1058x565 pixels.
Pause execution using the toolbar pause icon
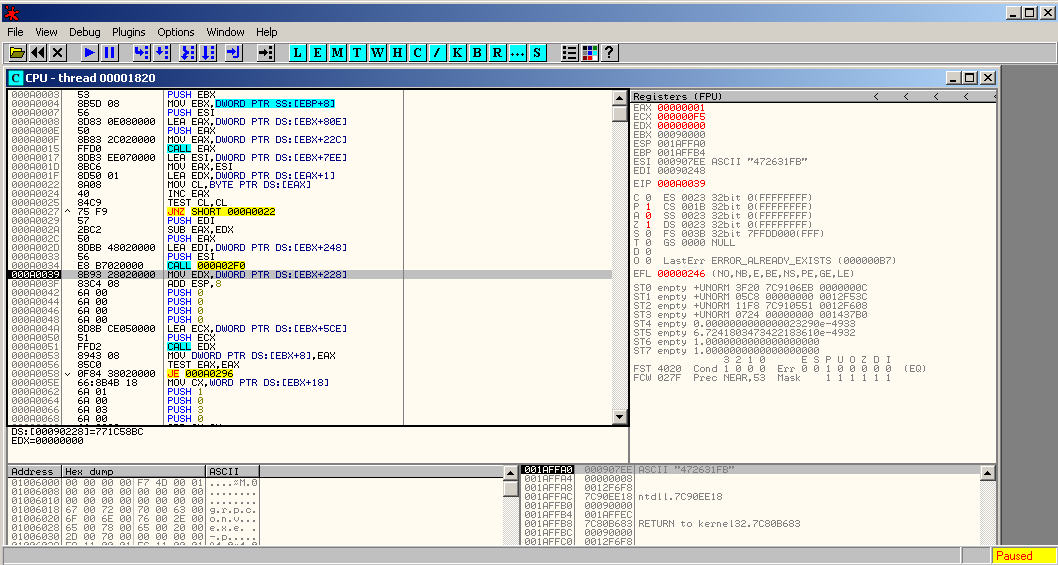[110, 53]
